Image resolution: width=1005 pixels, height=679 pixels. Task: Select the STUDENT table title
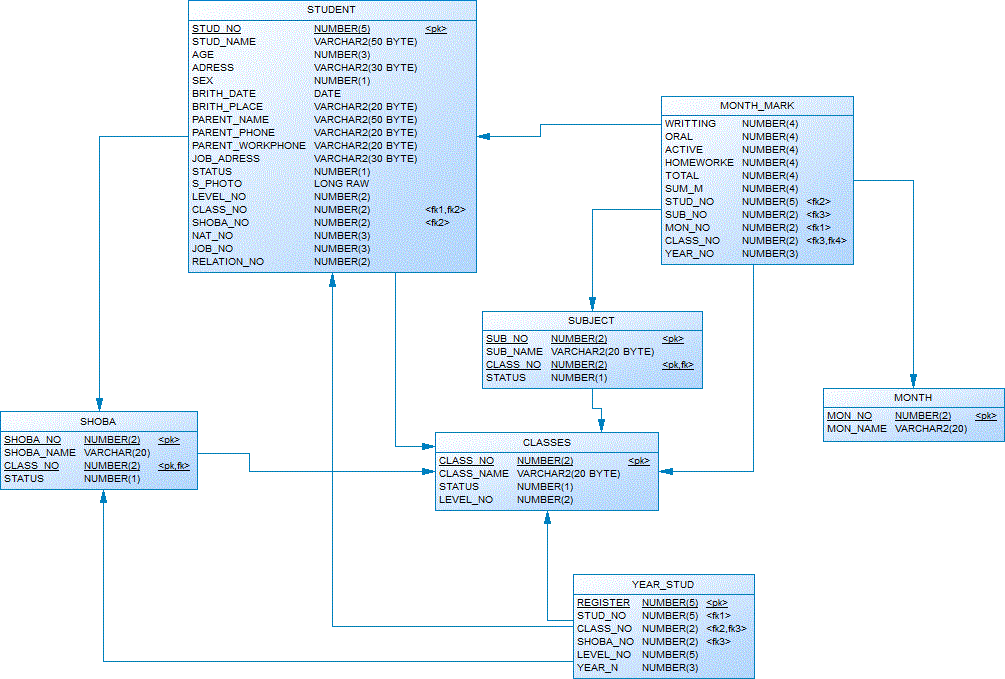pos(332,10)
